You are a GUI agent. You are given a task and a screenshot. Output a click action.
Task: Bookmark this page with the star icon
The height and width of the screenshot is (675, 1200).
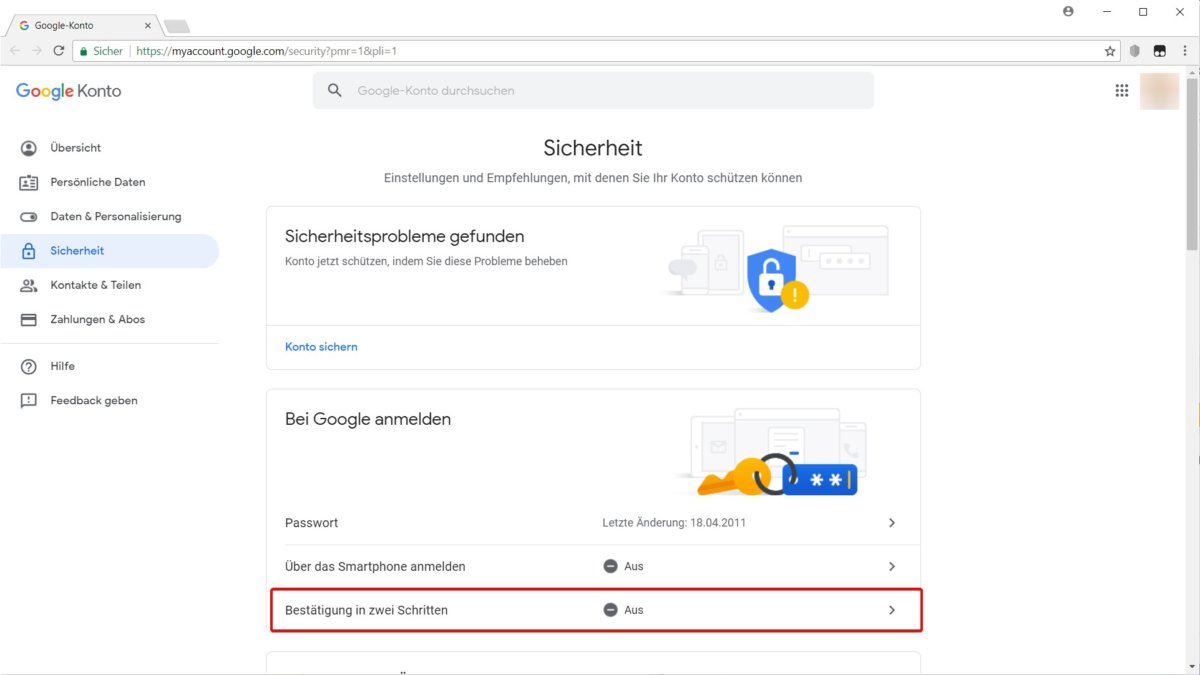[x=1110, y=51]
